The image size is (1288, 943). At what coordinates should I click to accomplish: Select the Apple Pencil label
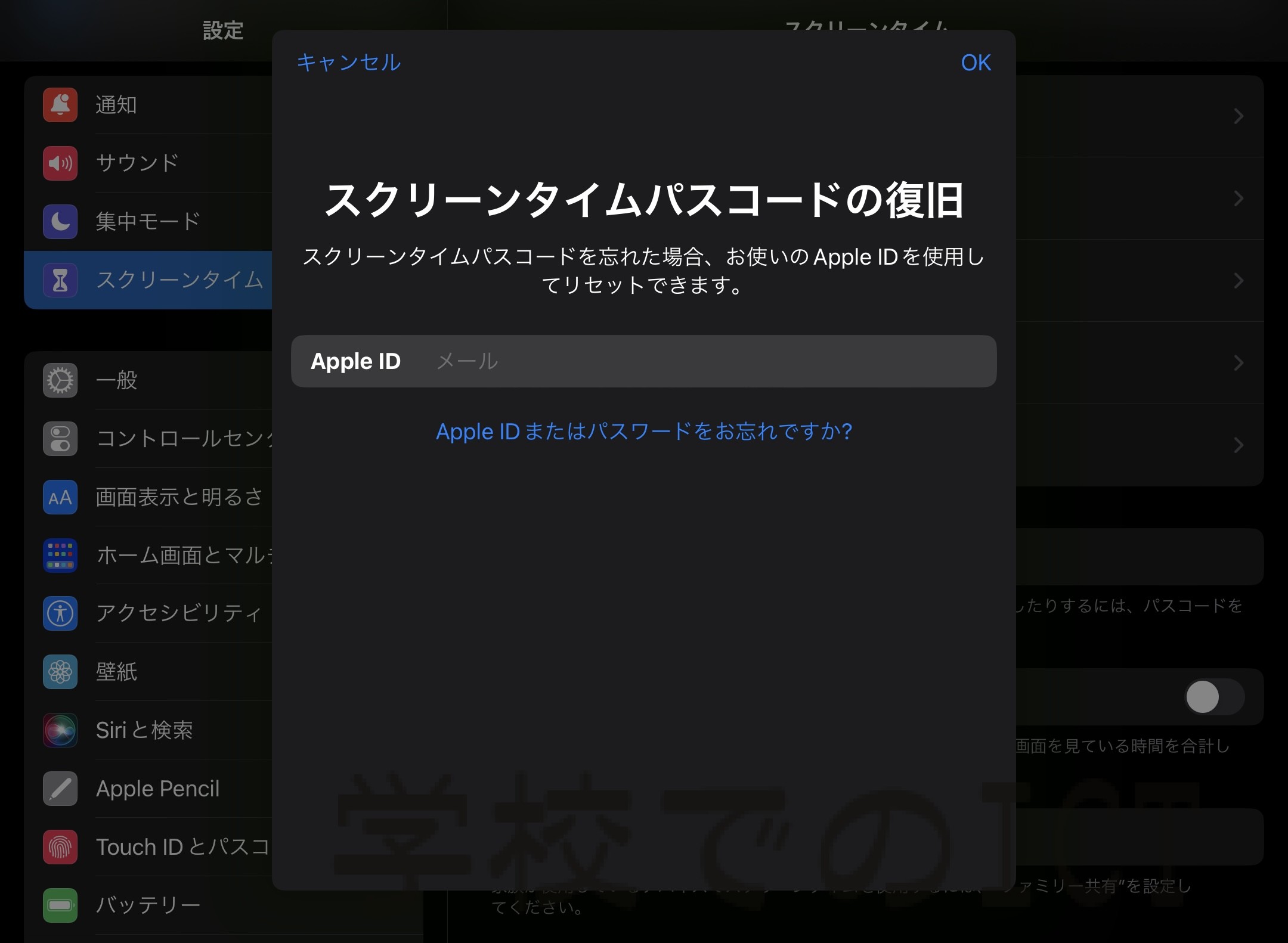pyautogui.click(x=158, y=789)
